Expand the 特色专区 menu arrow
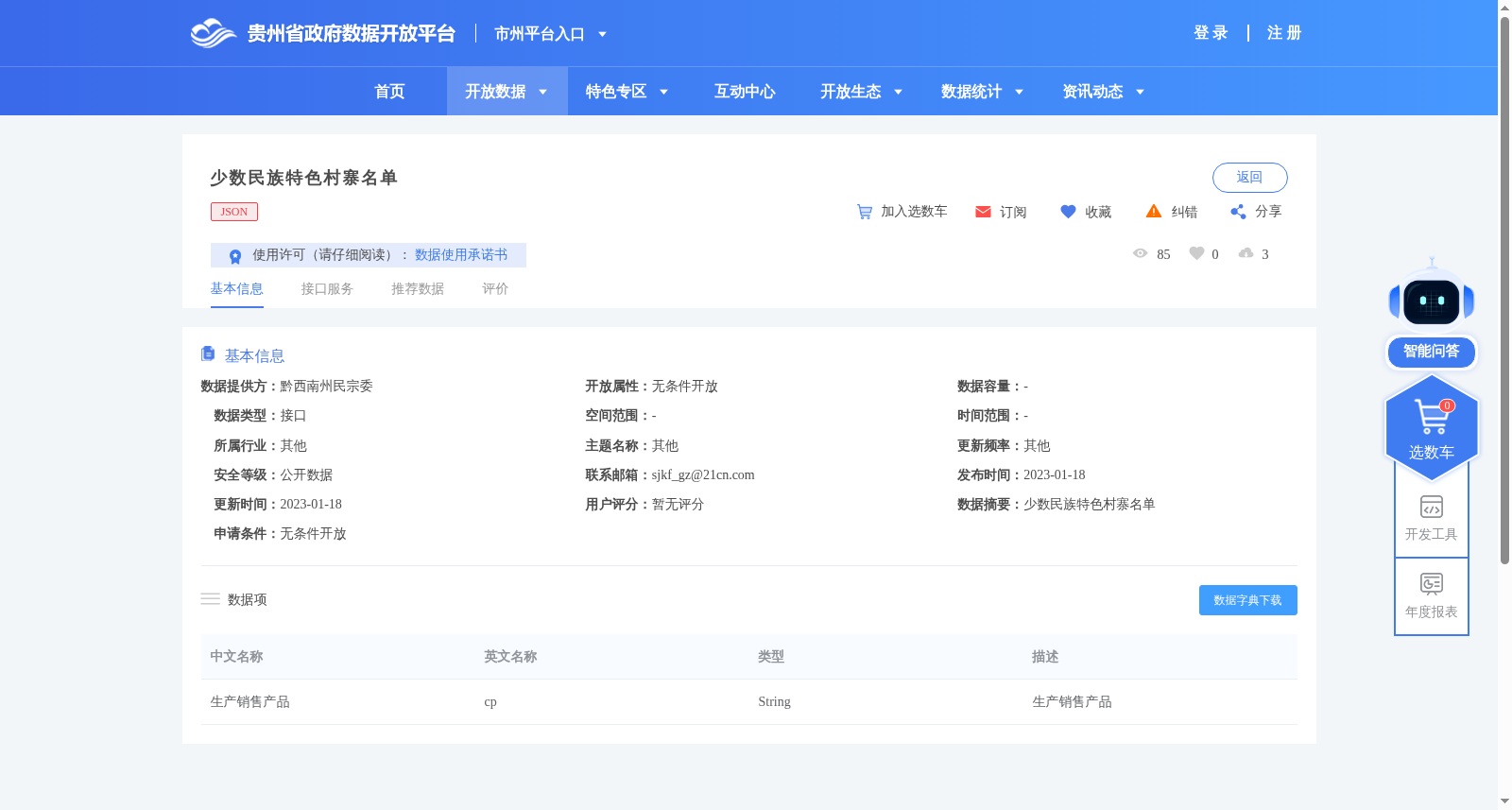Image resolution: width=1512 pixels, height=810 pixels. click(x=664, y=92)
